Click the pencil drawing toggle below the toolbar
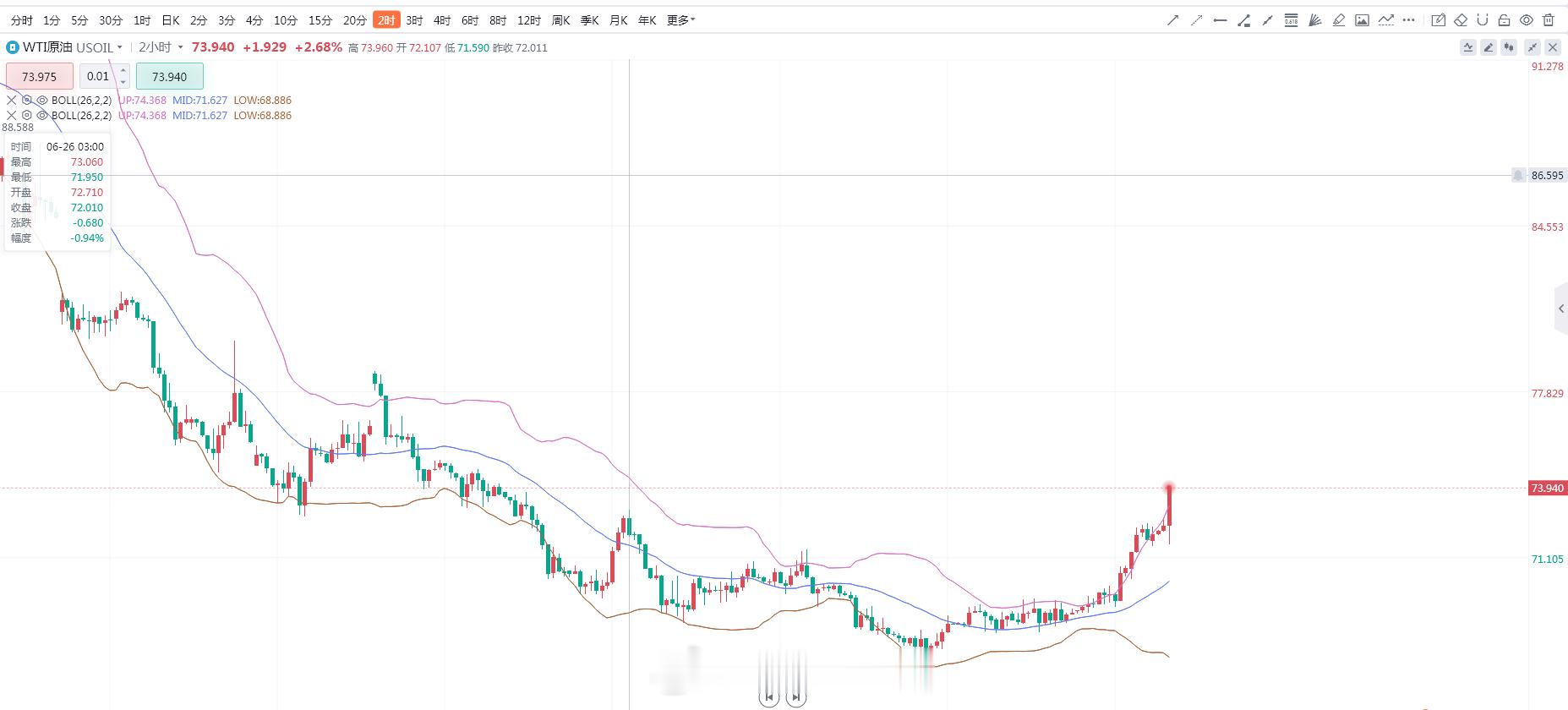Viewport: 1568px width, 710px height. coord(1489,47)
